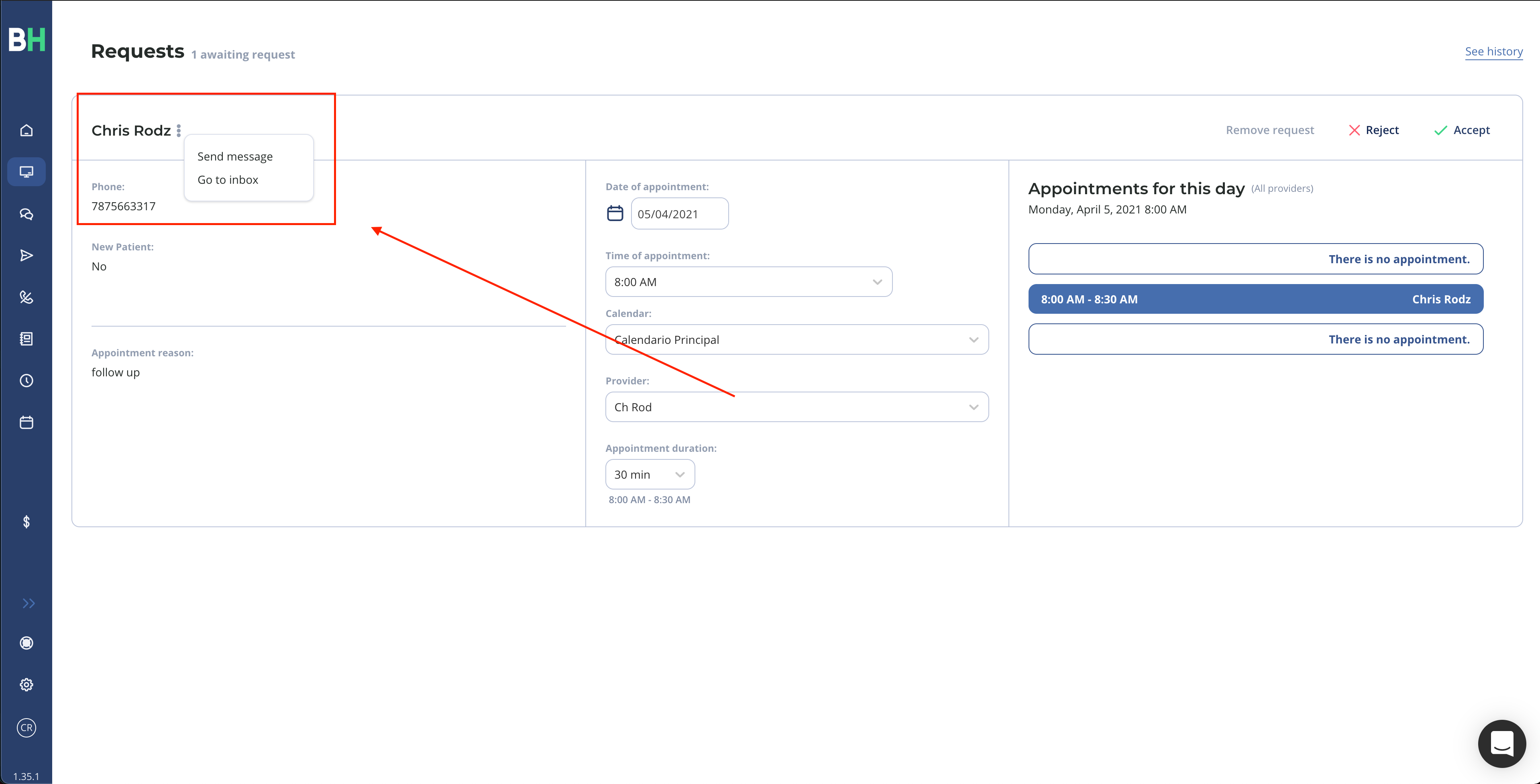Choose Go to inbox menu entry
This screenshot has height=784, width=1540.
(x=228, y=180)
